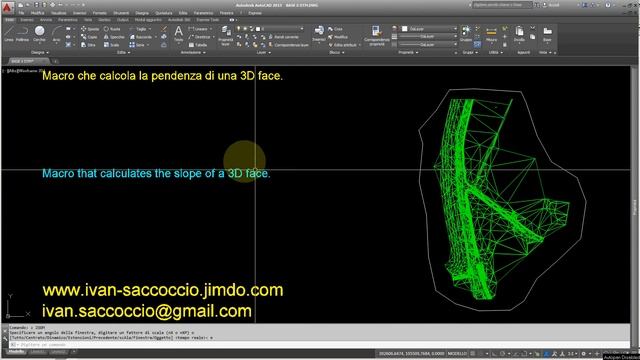Switch to the Output ribbon tab

coord(122,20)
